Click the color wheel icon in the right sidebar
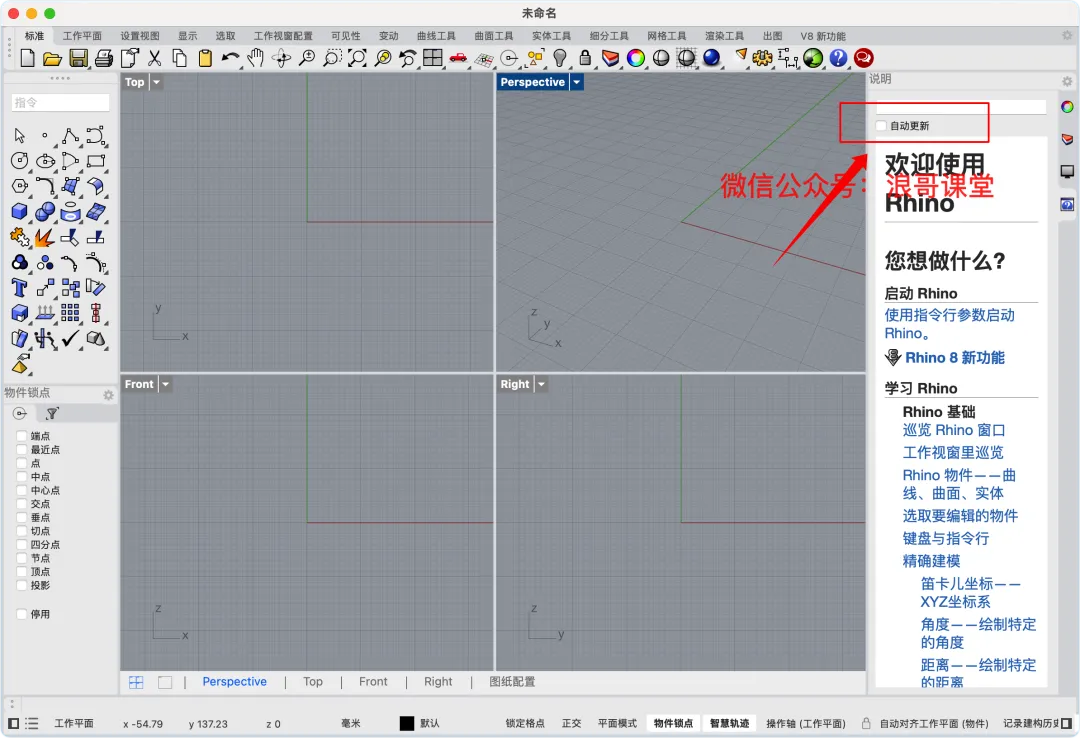 (x=1067, y=107)
